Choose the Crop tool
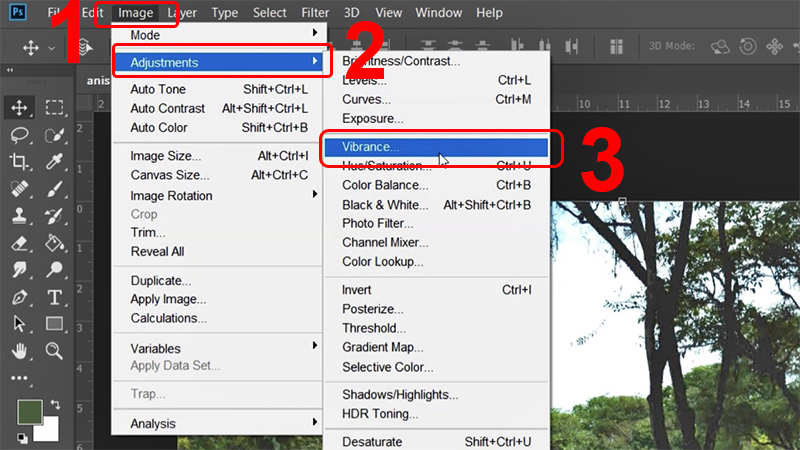The image size is (800, 450). (20, 161)
